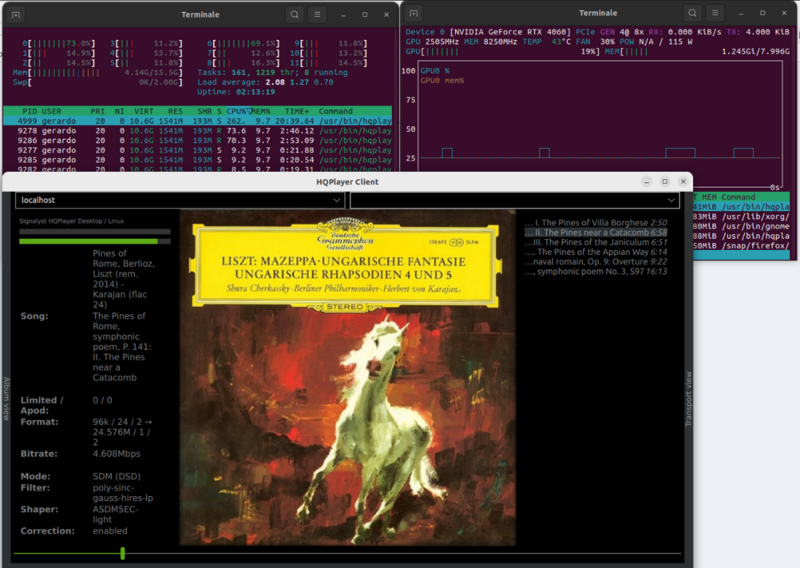Maximize the HQPlayer Client window
The image size is (800, 568).
point(664,182)
